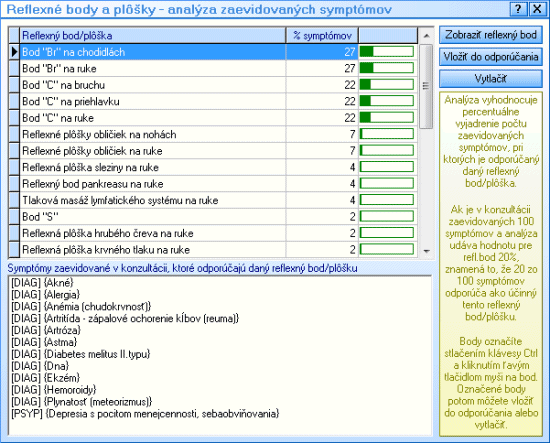Click symptom [DIAG] {Alergia}

(45, 294)
